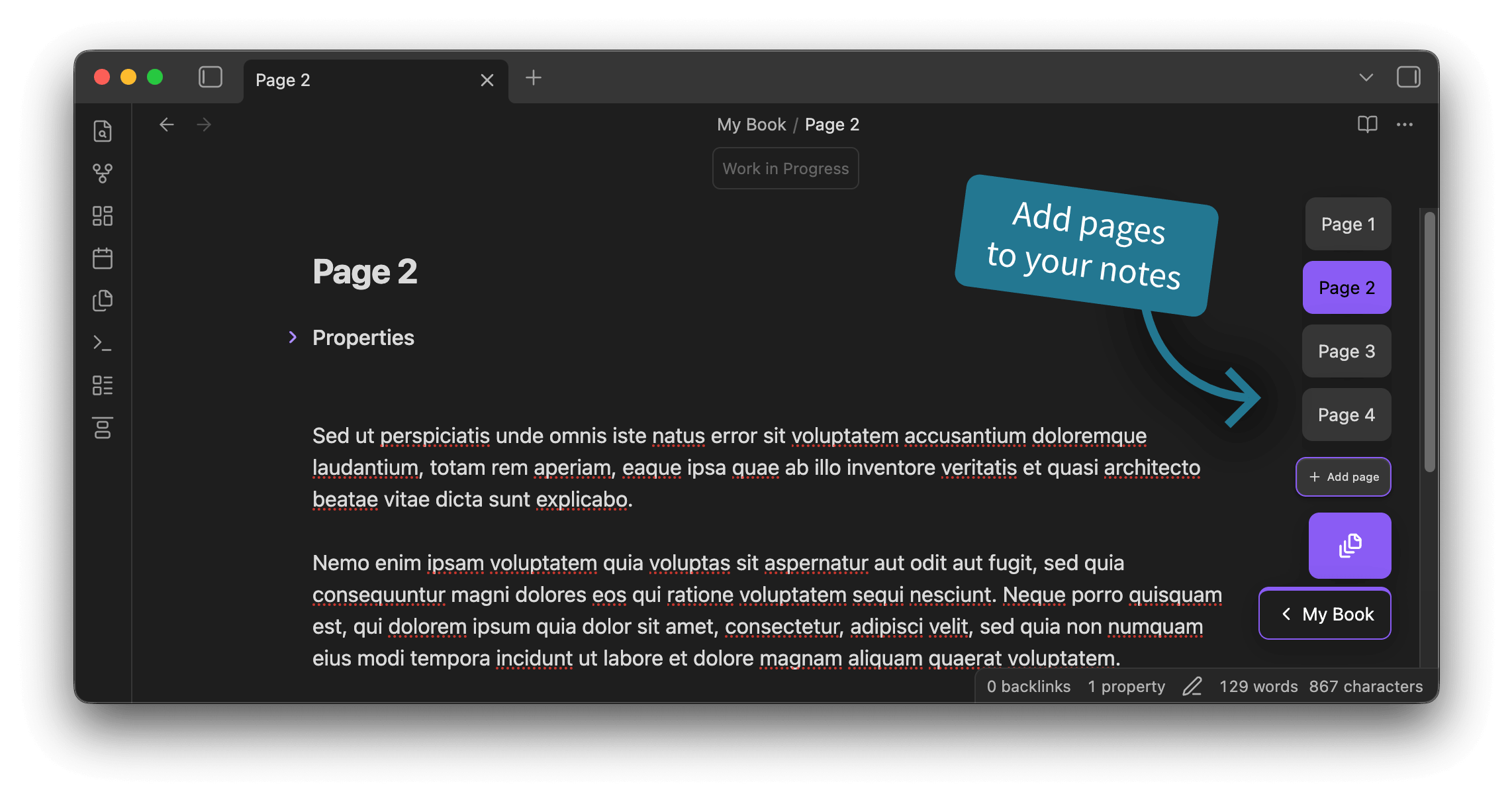The width and height of the screenshot is (1512, 796).
Task: Navigate forward with the right arrow
Action: click(x=204, y=124)
